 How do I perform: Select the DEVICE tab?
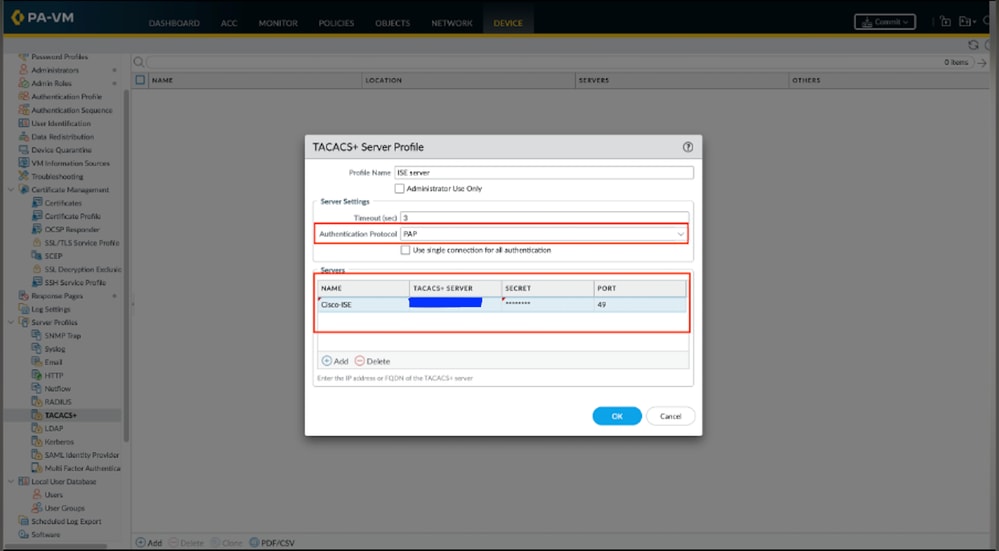(508, 23)
